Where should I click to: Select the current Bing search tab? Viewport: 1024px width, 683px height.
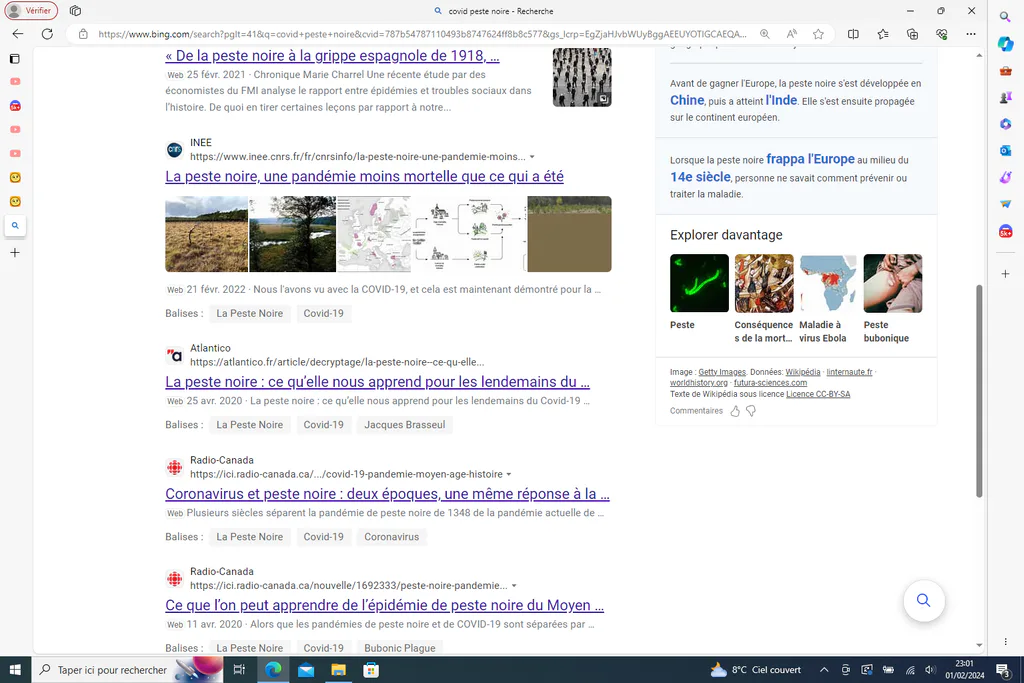tap(15, 226)
